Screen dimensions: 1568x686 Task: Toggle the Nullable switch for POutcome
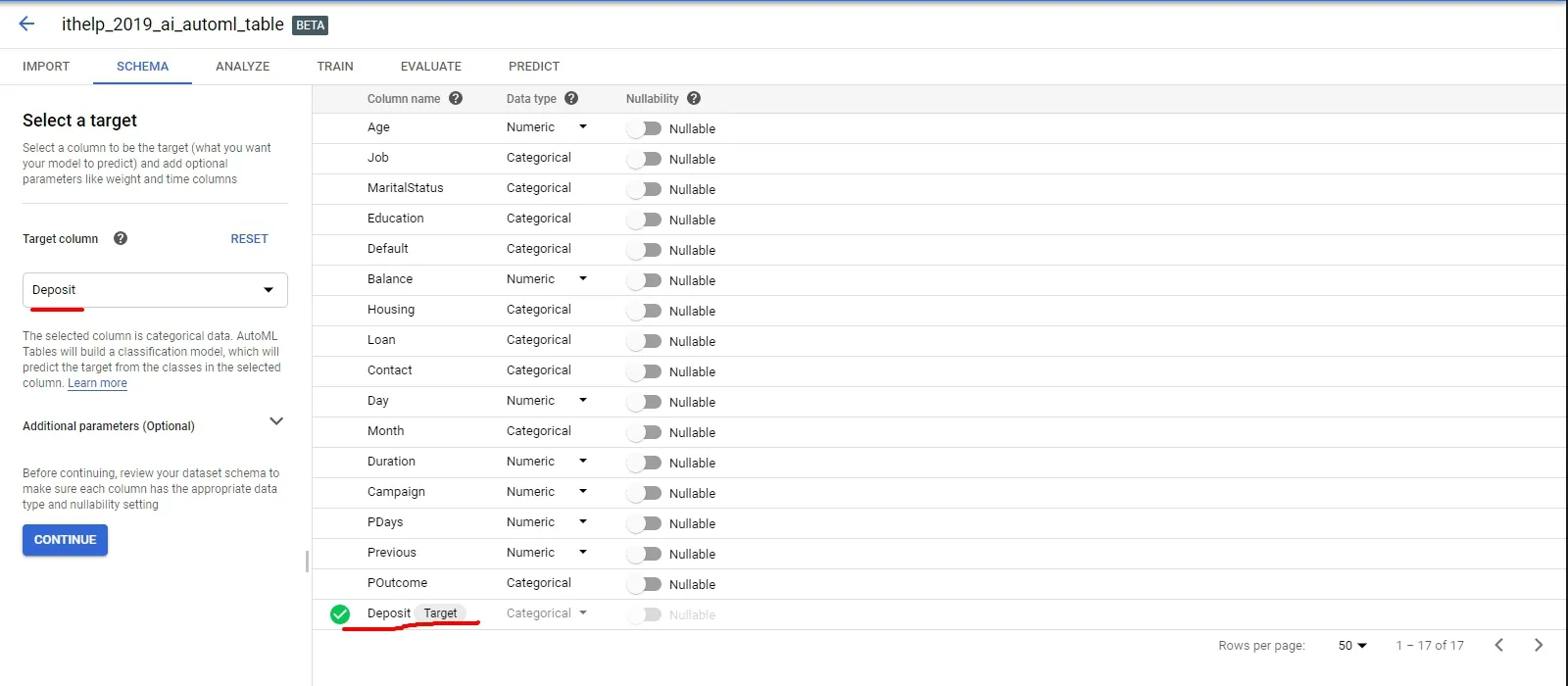(x=644, y=584)
